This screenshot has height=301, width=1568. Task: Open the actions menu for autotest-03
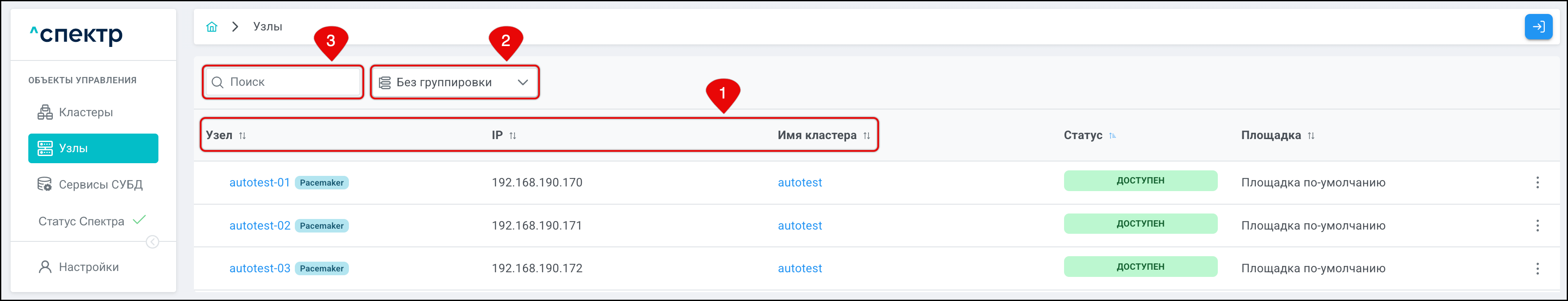(x=1537, y=269)
